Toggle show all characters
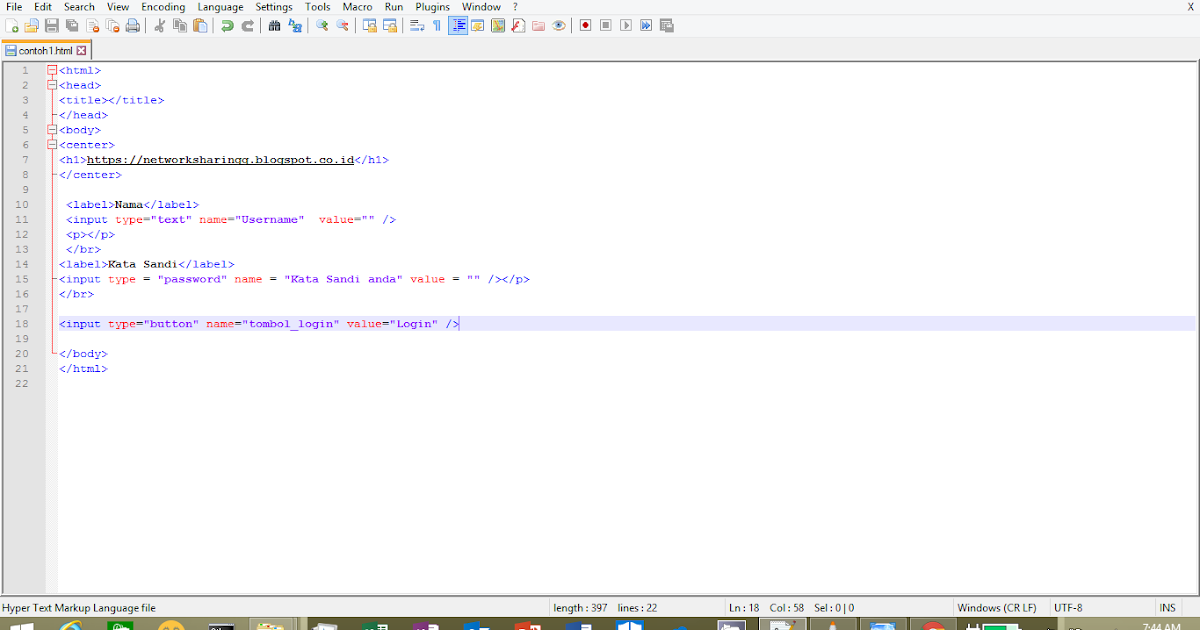Image resolution: width=1200 pixels, height=630 pixels. pyautogui.click(x=436, y=25)
